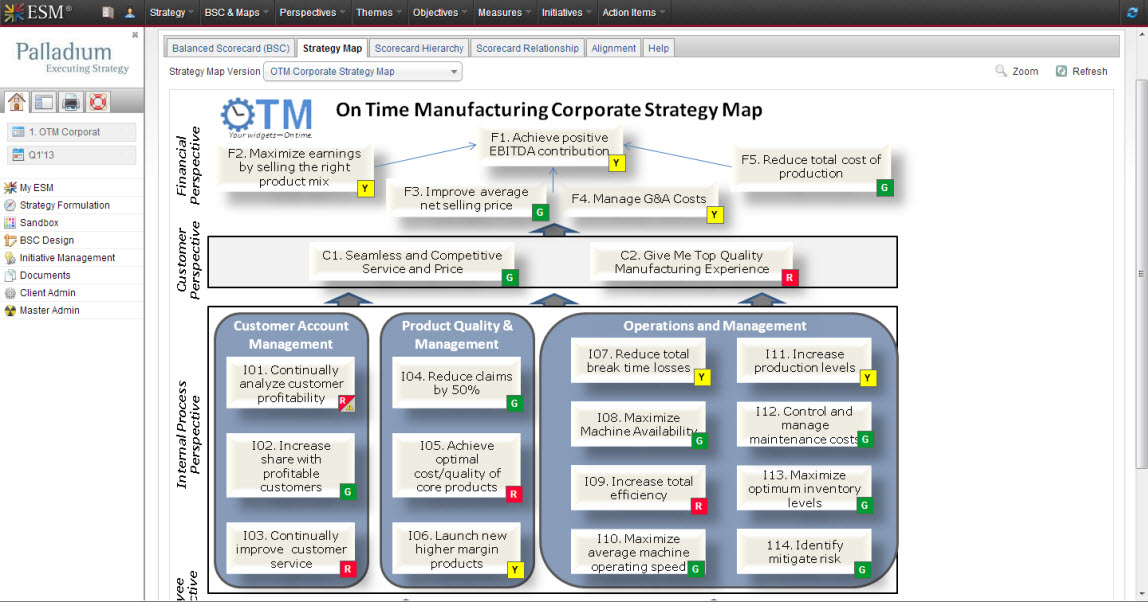Close the sidebar with the x icon
Viewport: 1148px width, 602px height.
click(135, 34)
